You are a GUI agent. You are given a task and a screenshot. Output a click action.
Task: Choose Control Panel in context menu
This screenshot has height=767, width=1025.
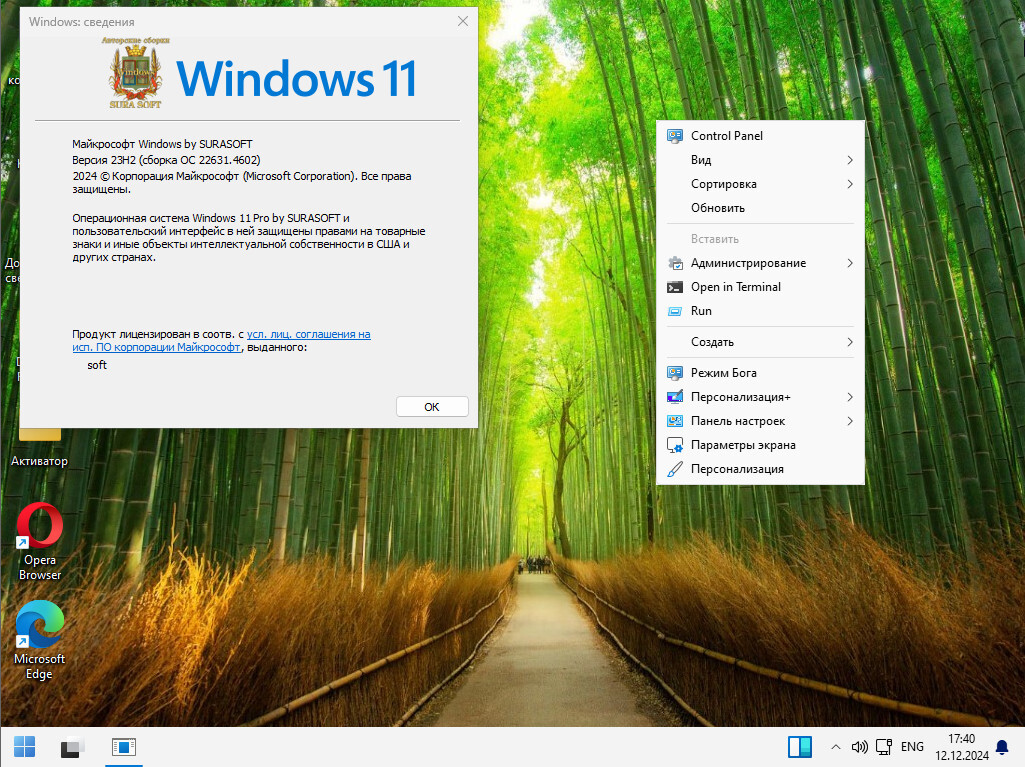[x=760, y=135]
